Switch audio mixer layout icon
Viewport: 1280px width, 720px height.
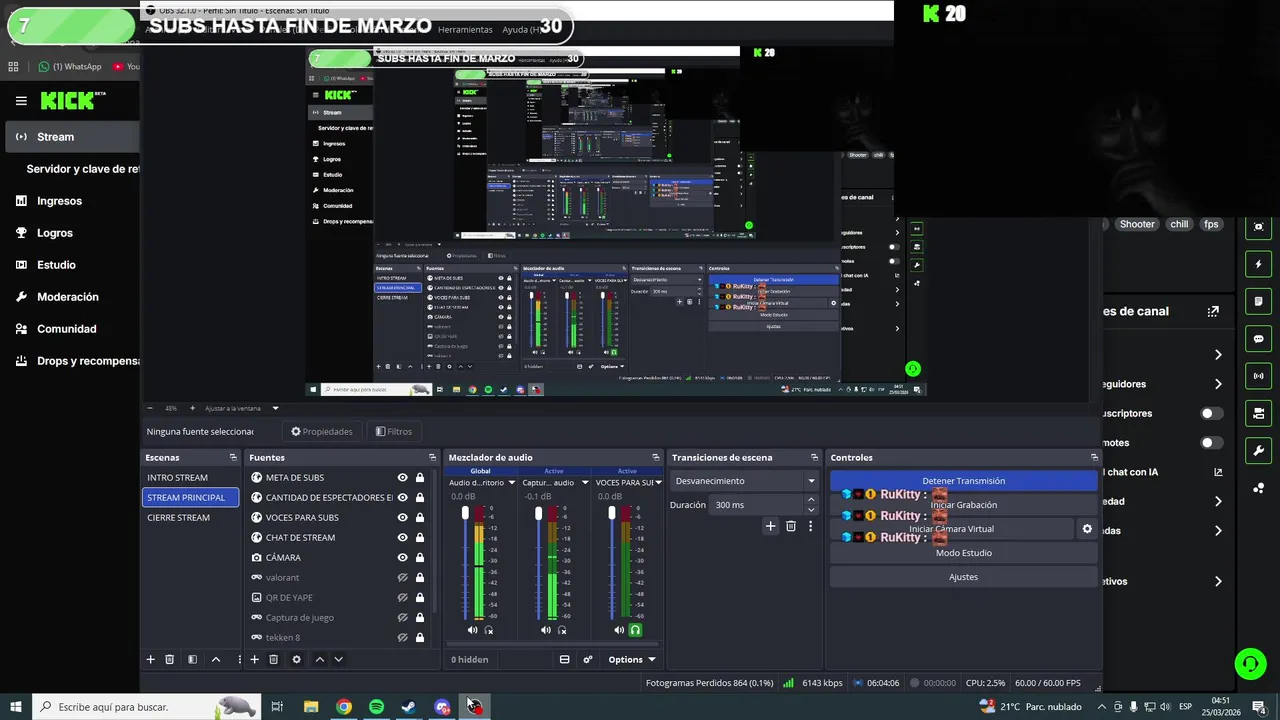tap(564, 659)
